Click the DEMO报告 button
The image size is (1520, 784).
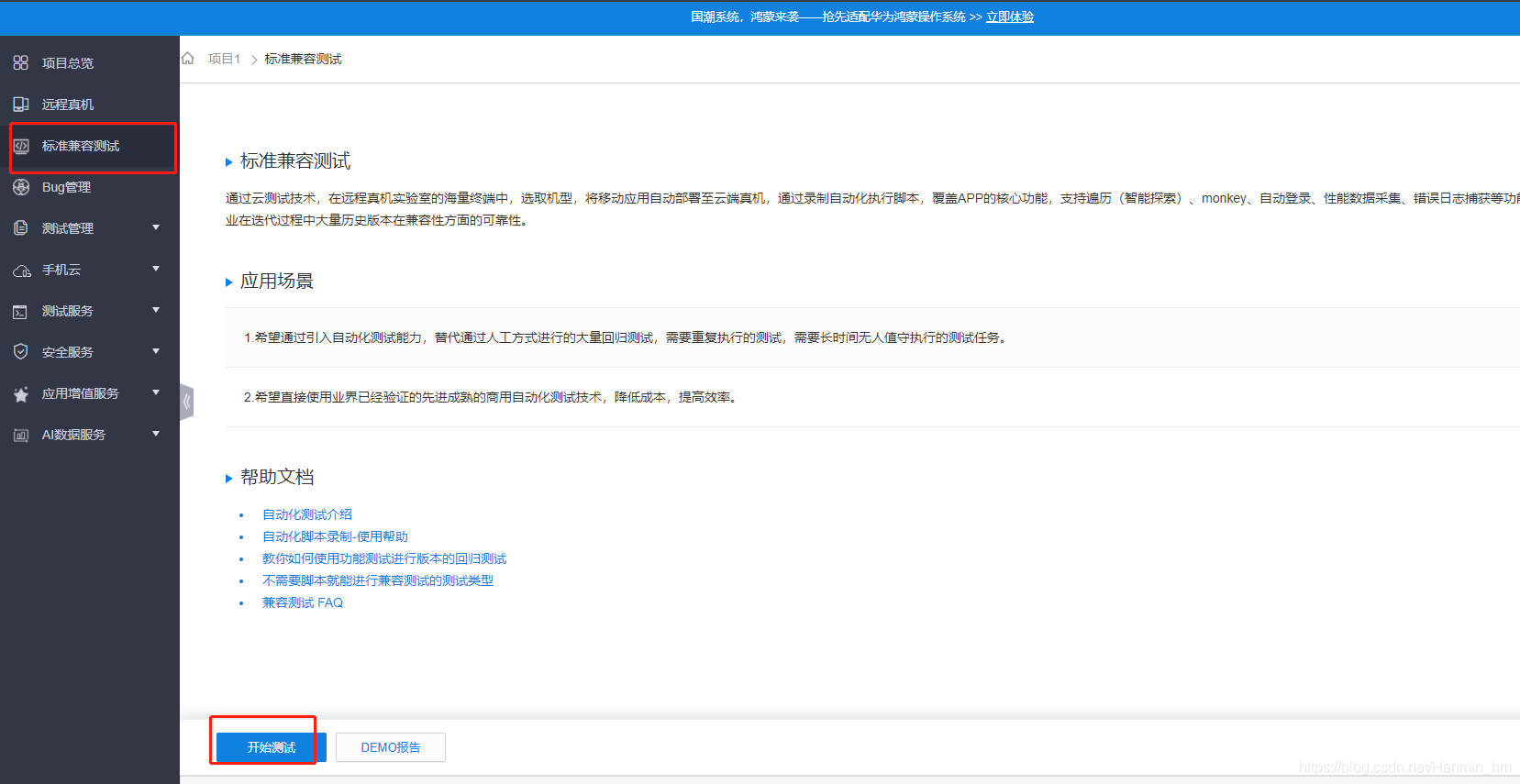pos(391,747)
